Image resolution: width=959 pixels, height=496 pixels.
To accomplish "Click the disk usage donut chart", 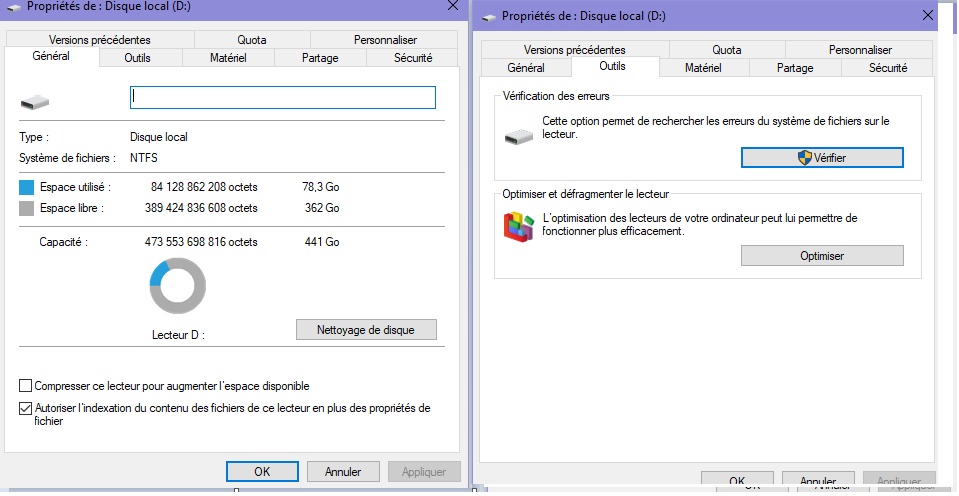I will point(177,287).
